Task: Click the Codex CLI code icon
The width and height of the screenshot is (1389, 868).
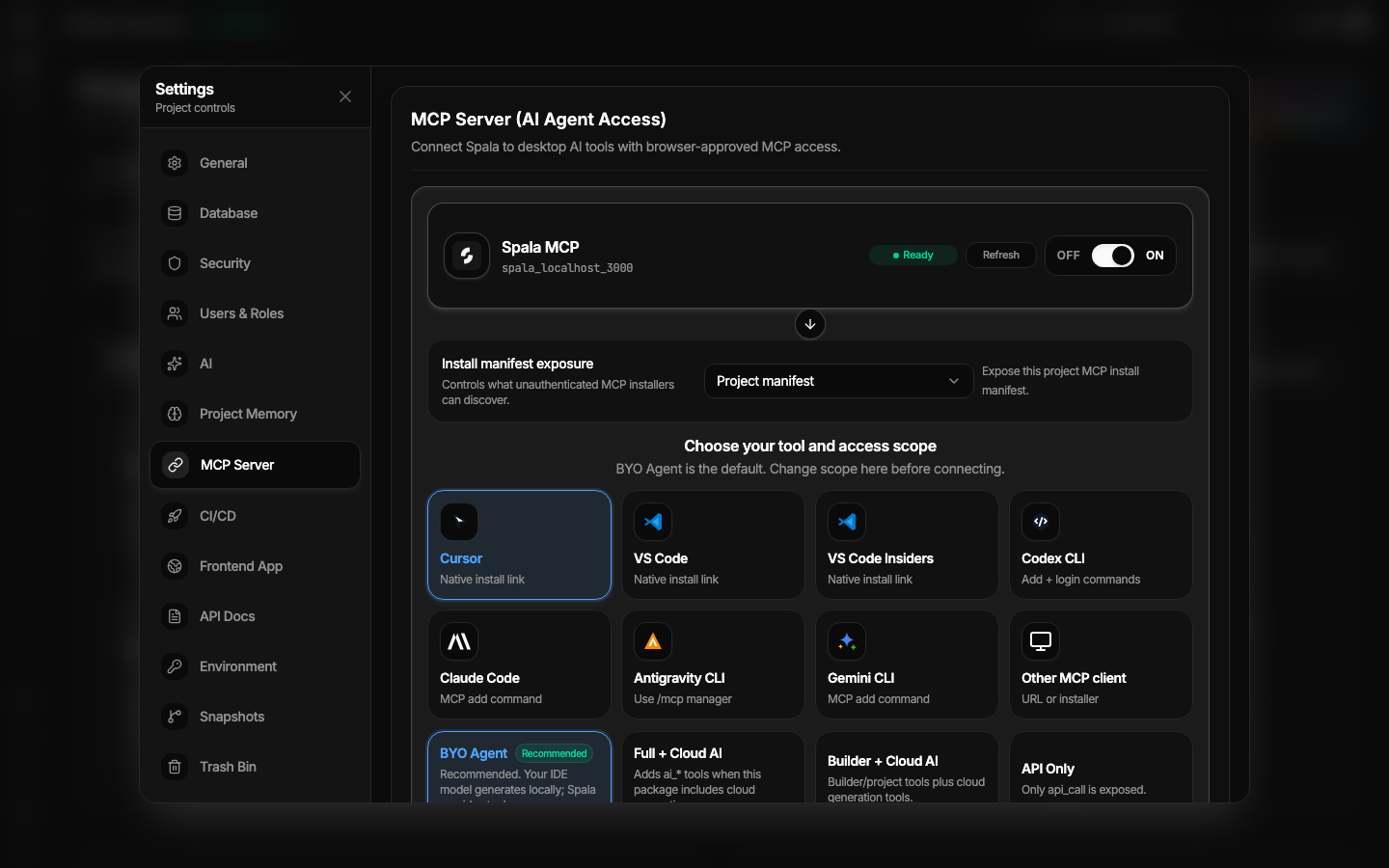Action: point(1041,522)
